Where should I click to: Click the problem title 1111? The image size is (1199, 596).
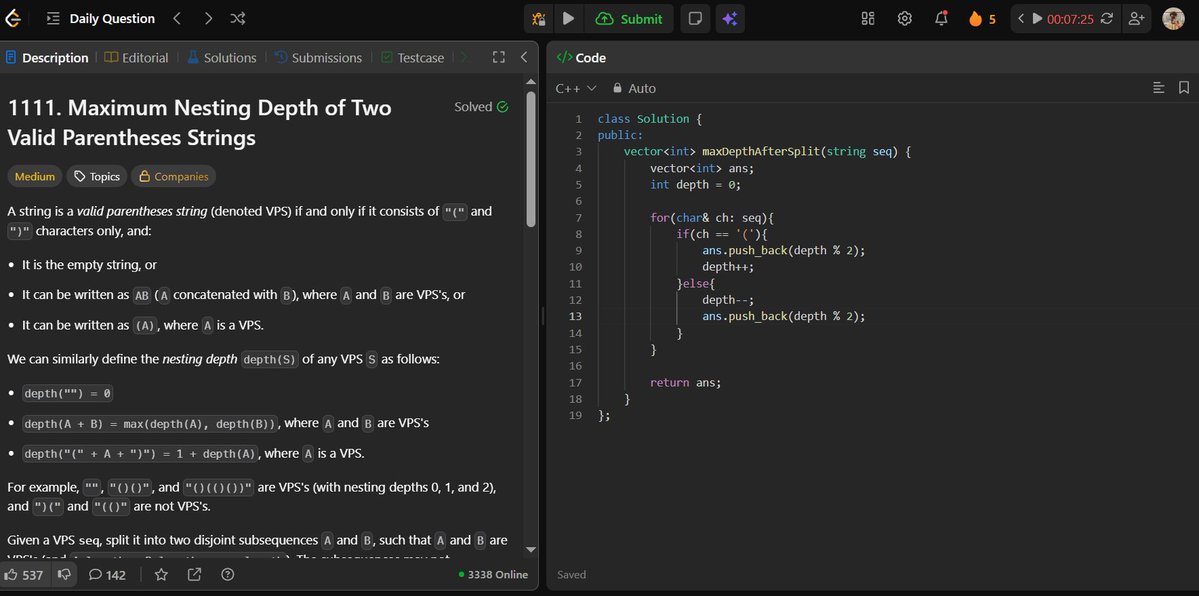[200, 122]
